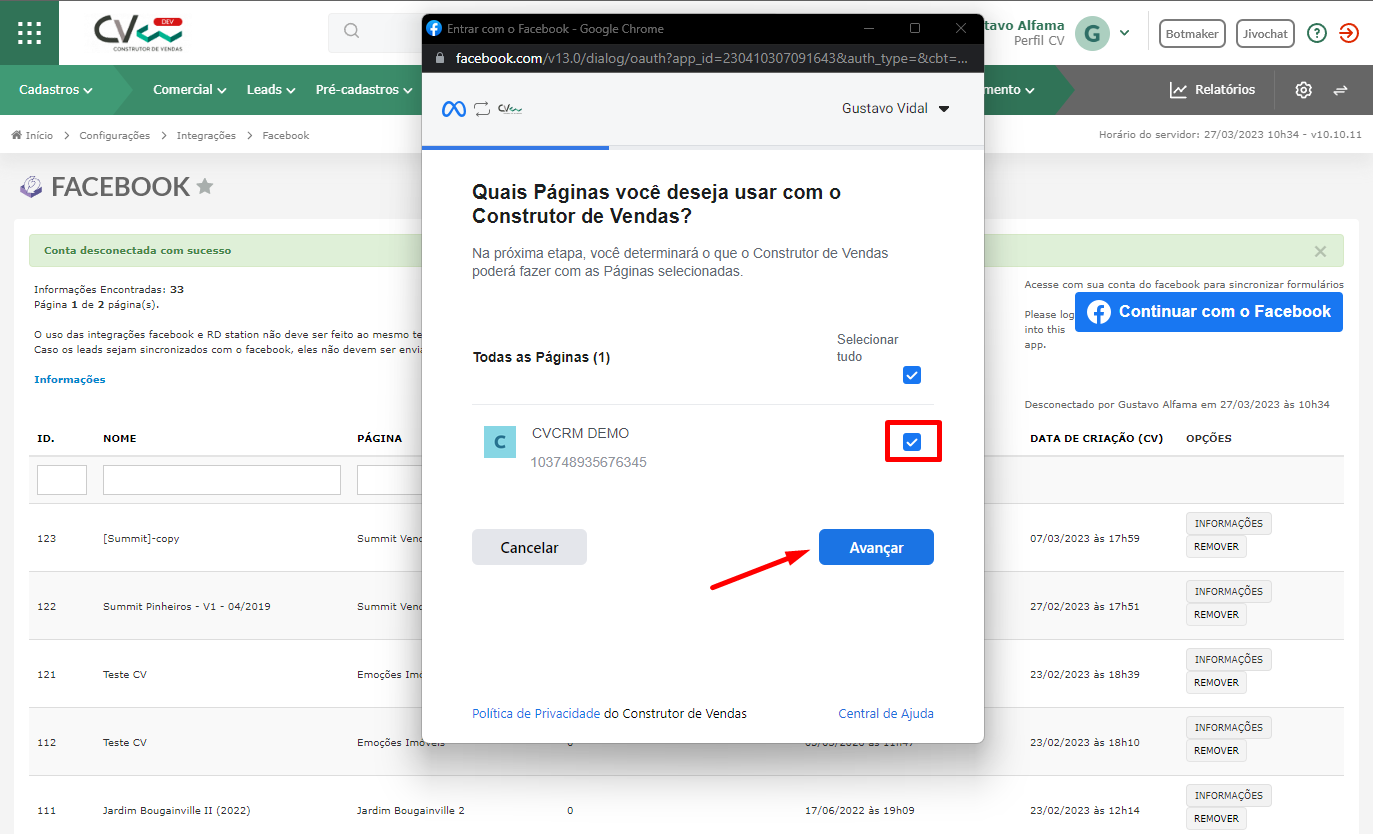
Task: Click REMOVER for row 122
Action: [x=1216, y=615]
